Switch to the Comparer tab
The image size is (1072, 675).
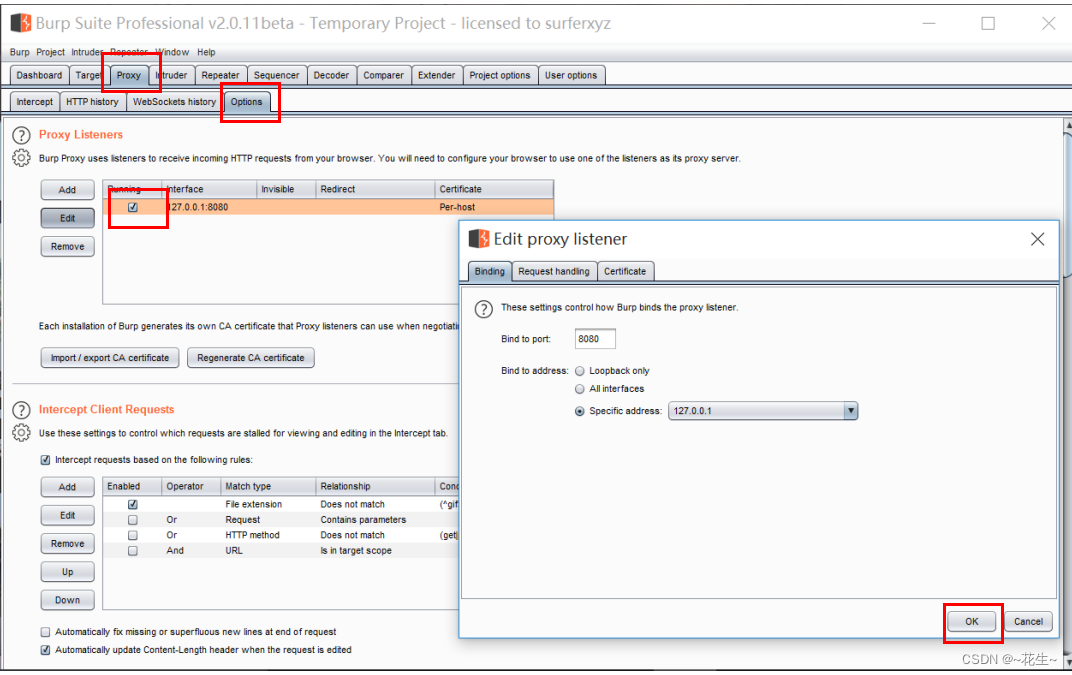pyautogui.click(x=384, y=75)
